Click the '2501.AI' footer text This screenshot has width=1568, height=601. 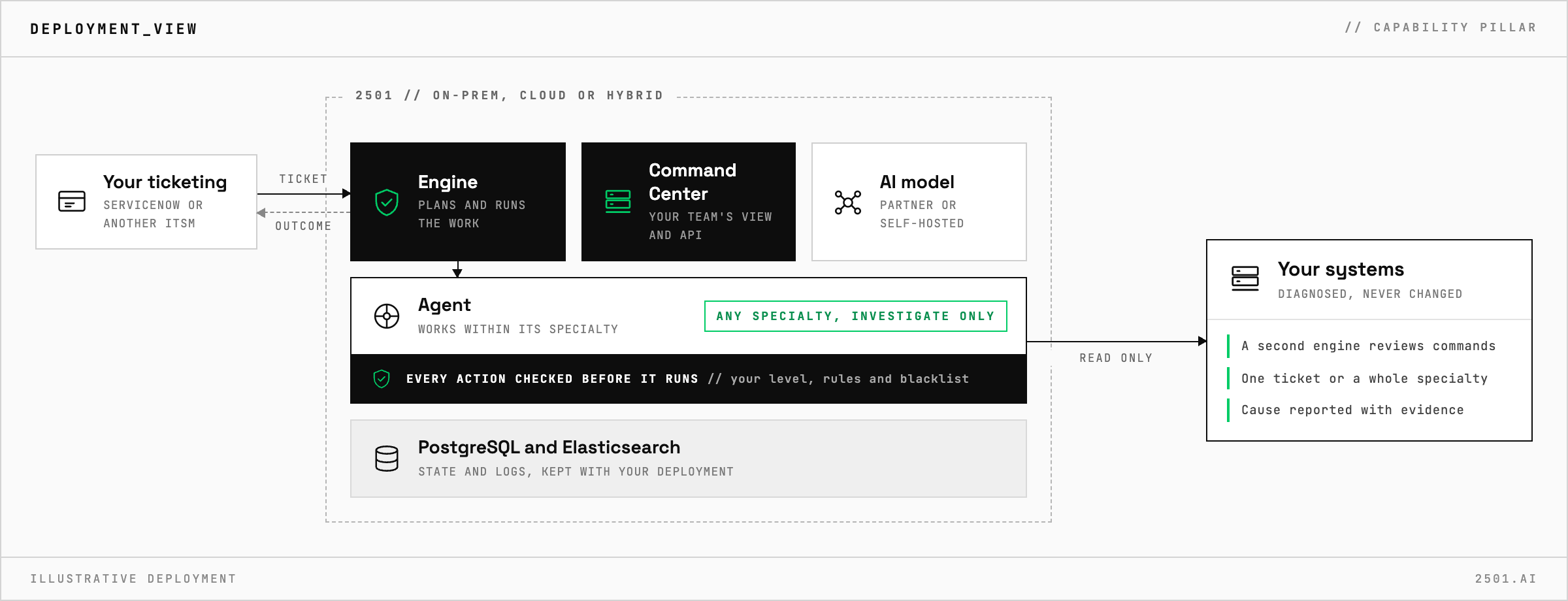pos(1505,579)
